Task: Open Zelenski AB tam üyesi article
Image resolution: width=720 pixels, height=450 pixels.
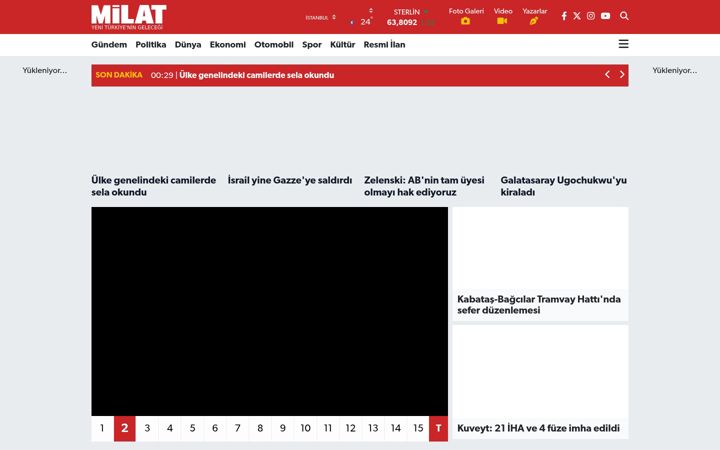Action: (424, 186)
